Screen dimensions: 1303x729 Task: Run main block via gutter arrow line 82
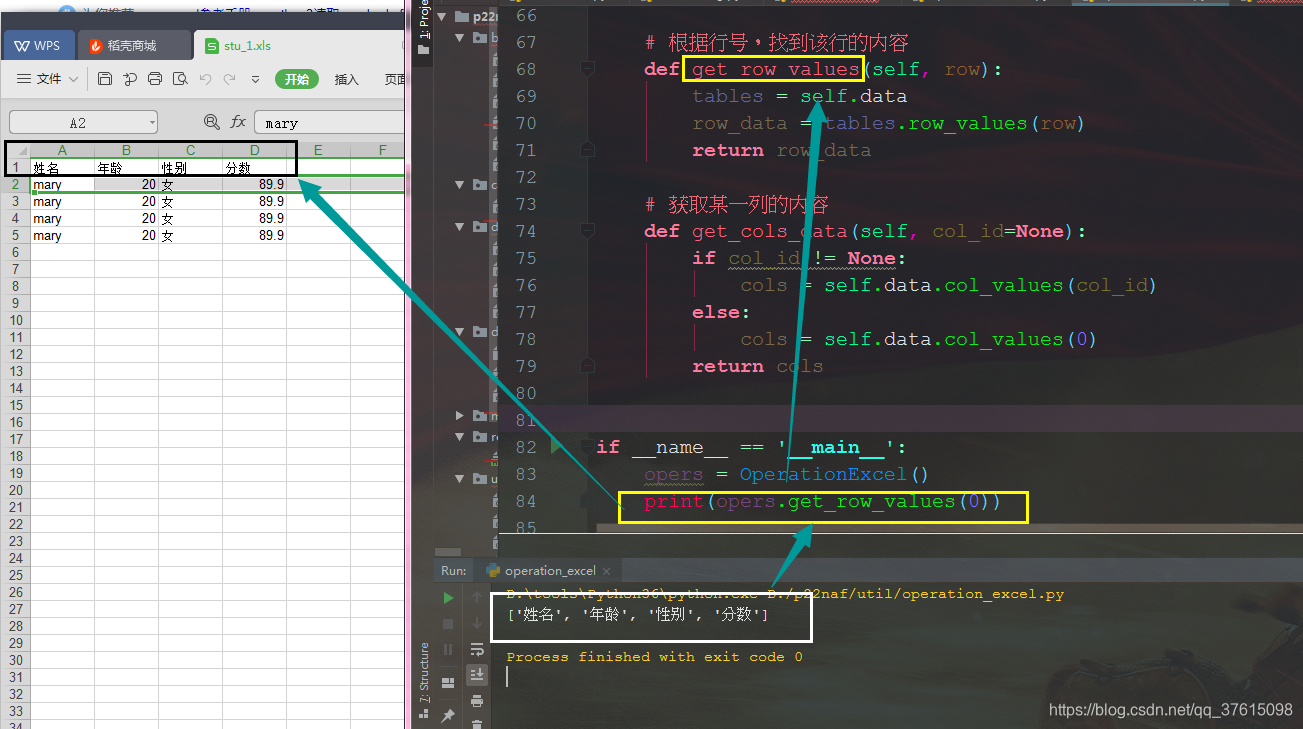coord(557,447)
